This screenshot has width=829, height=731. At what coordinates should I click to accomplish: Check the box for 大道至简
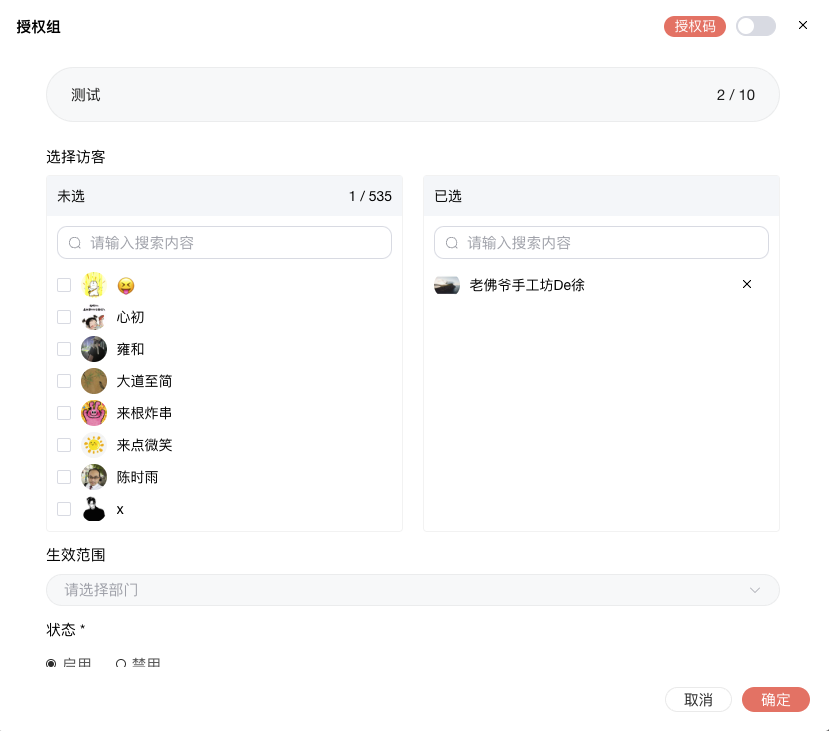pos(64,381)
